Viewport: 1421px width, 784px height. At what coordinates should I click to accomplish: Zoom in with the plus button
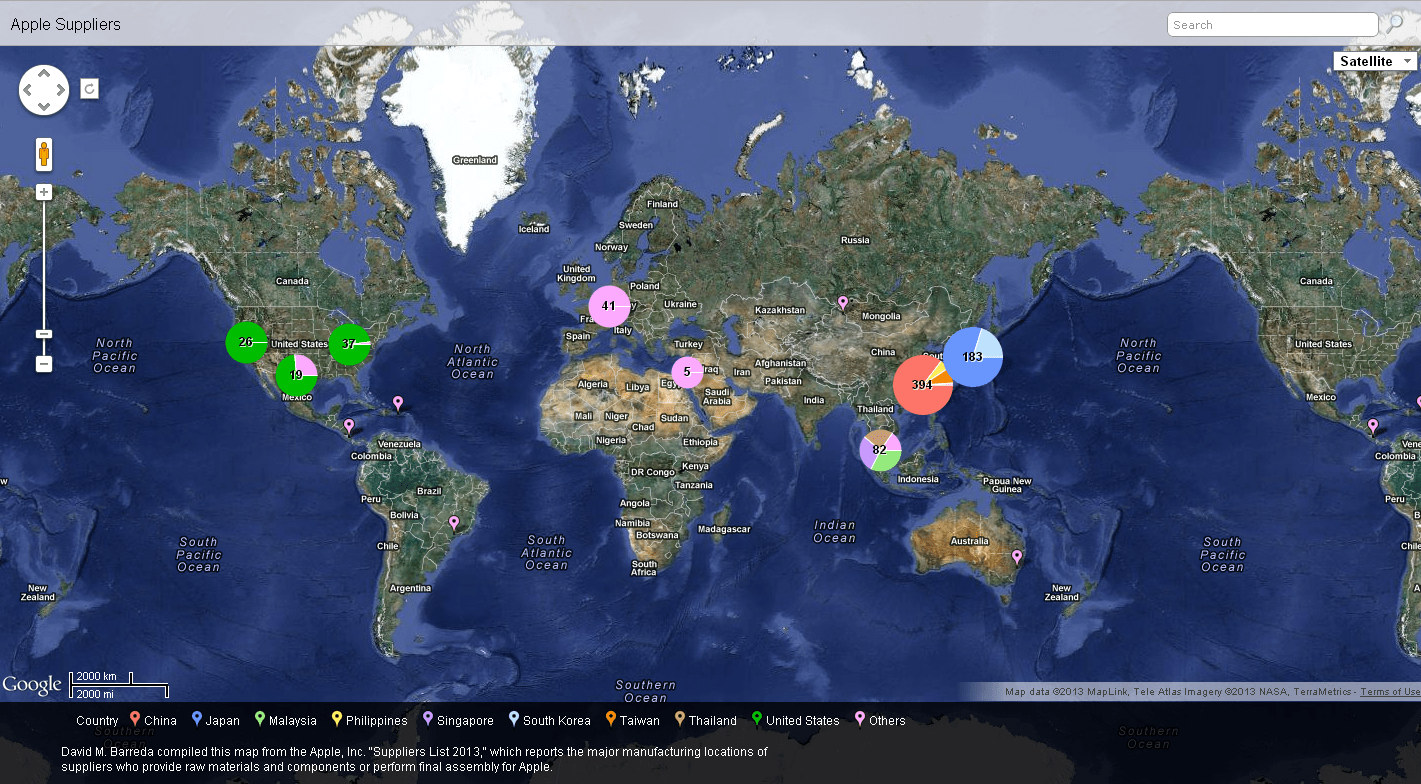pos(44,191)
